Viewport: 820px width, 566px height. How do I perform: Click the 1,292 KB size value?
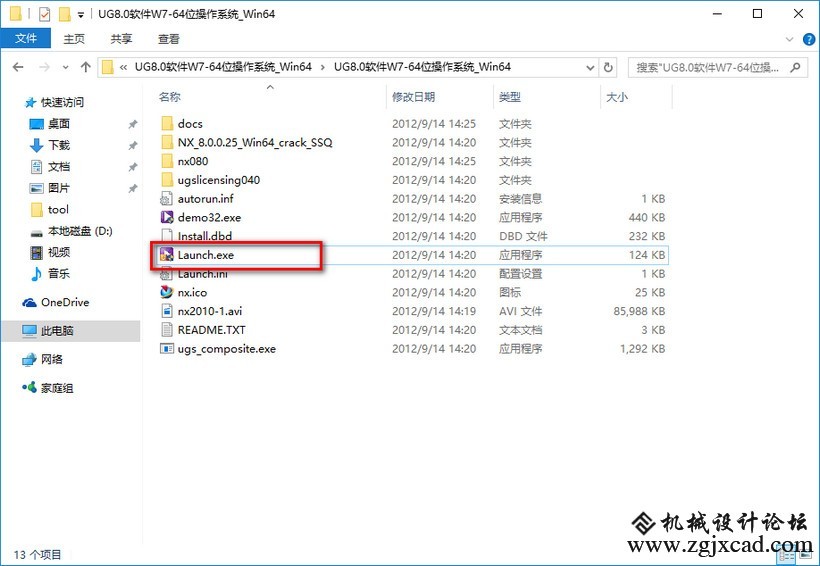pos(642,348)
